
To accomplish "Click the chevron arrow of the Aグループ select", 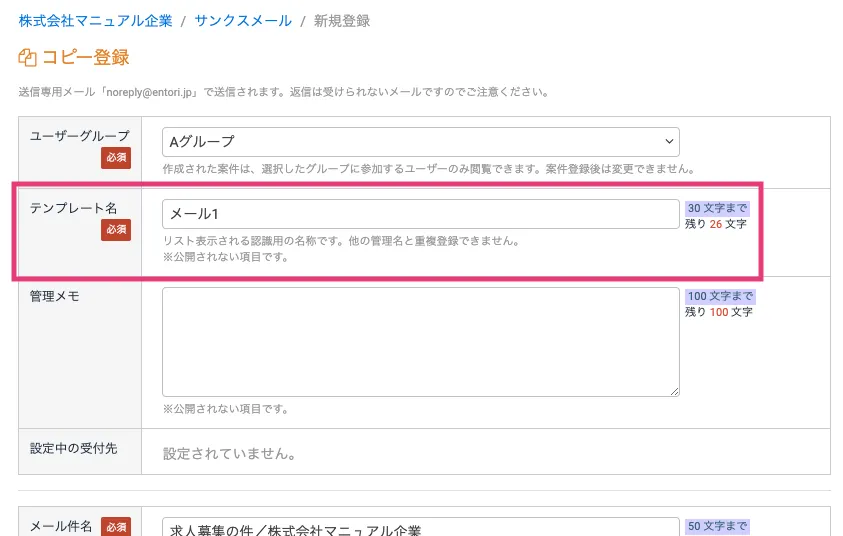I will click(x=668, y=142).
